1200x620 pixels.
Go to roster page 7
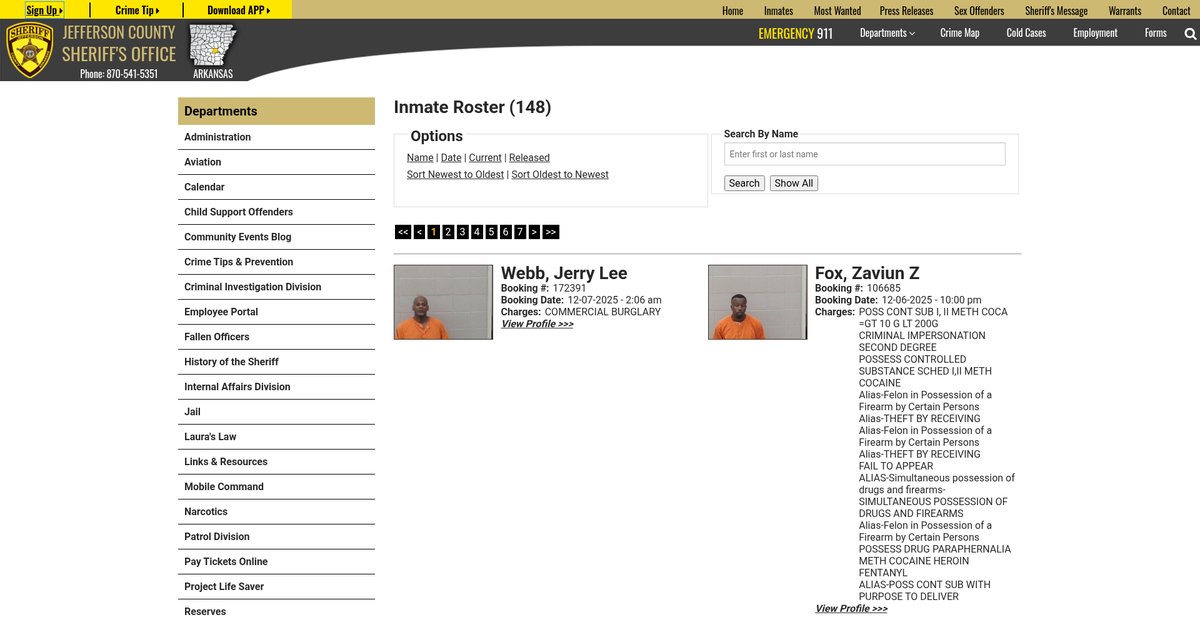click(x=520, y=232)
